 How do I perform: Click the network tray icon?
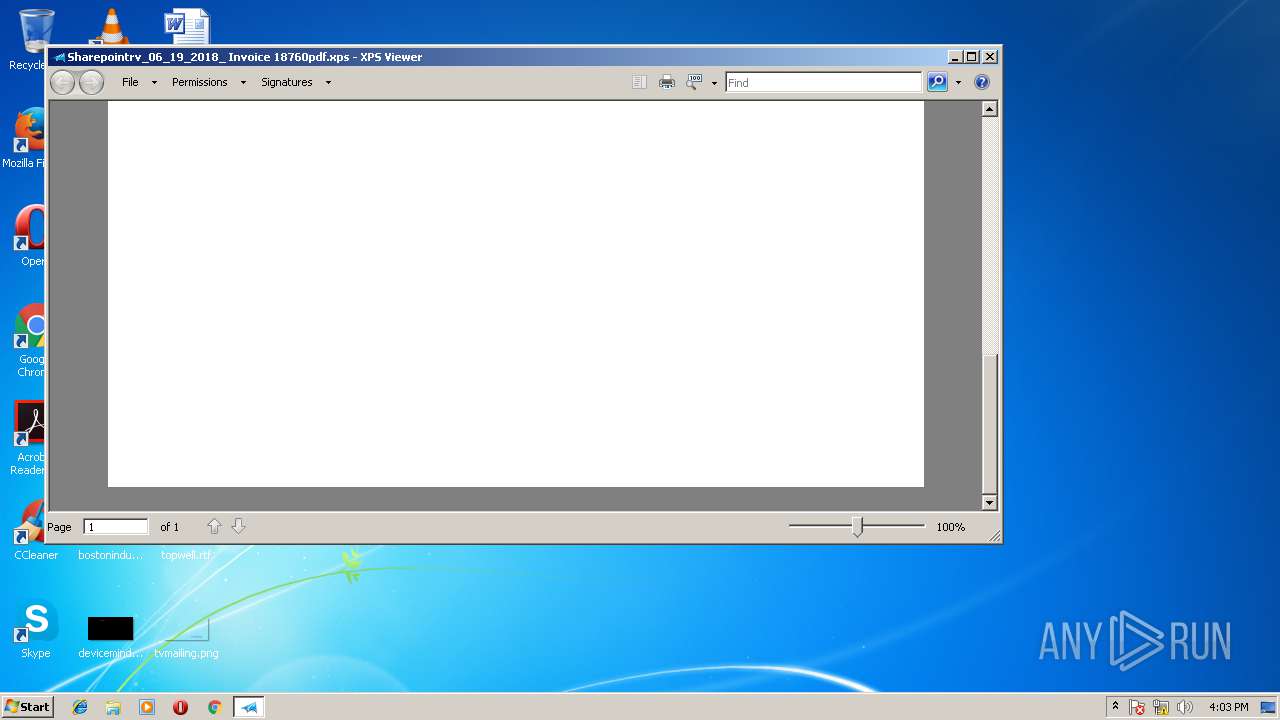[x=1161, y=707]
